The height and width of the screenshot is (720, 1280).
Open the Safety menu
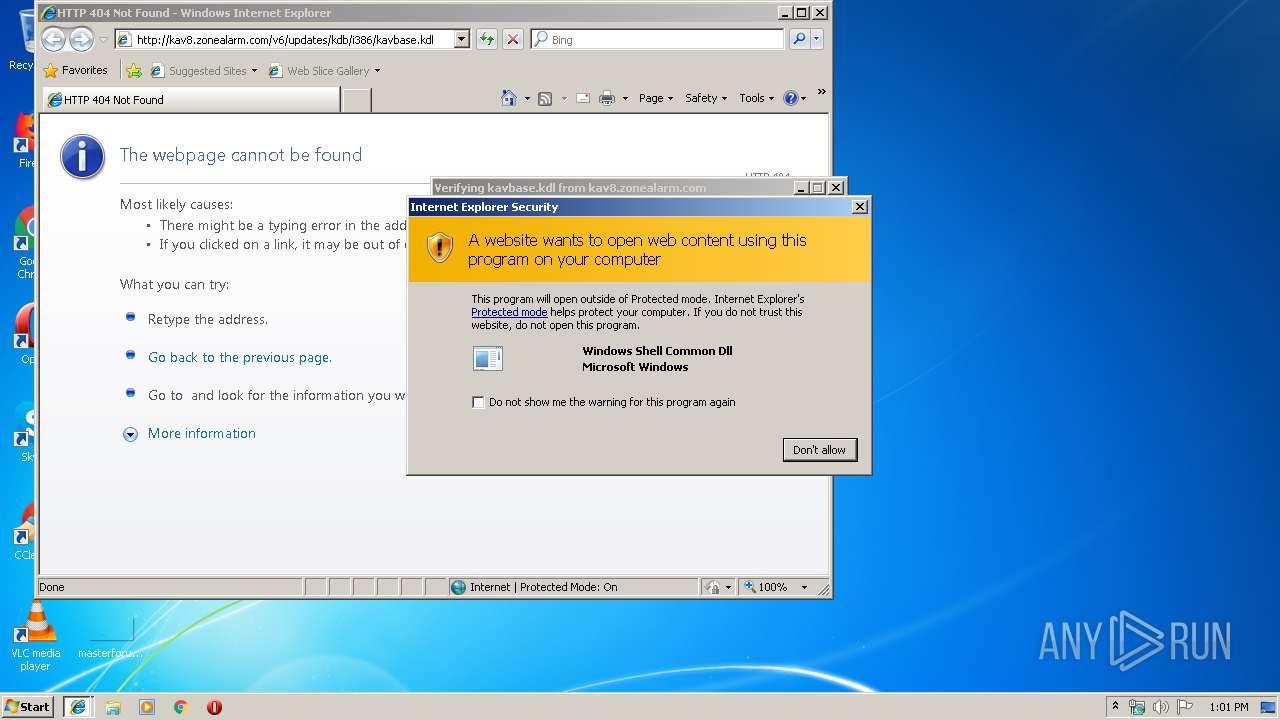pos(706,98)
